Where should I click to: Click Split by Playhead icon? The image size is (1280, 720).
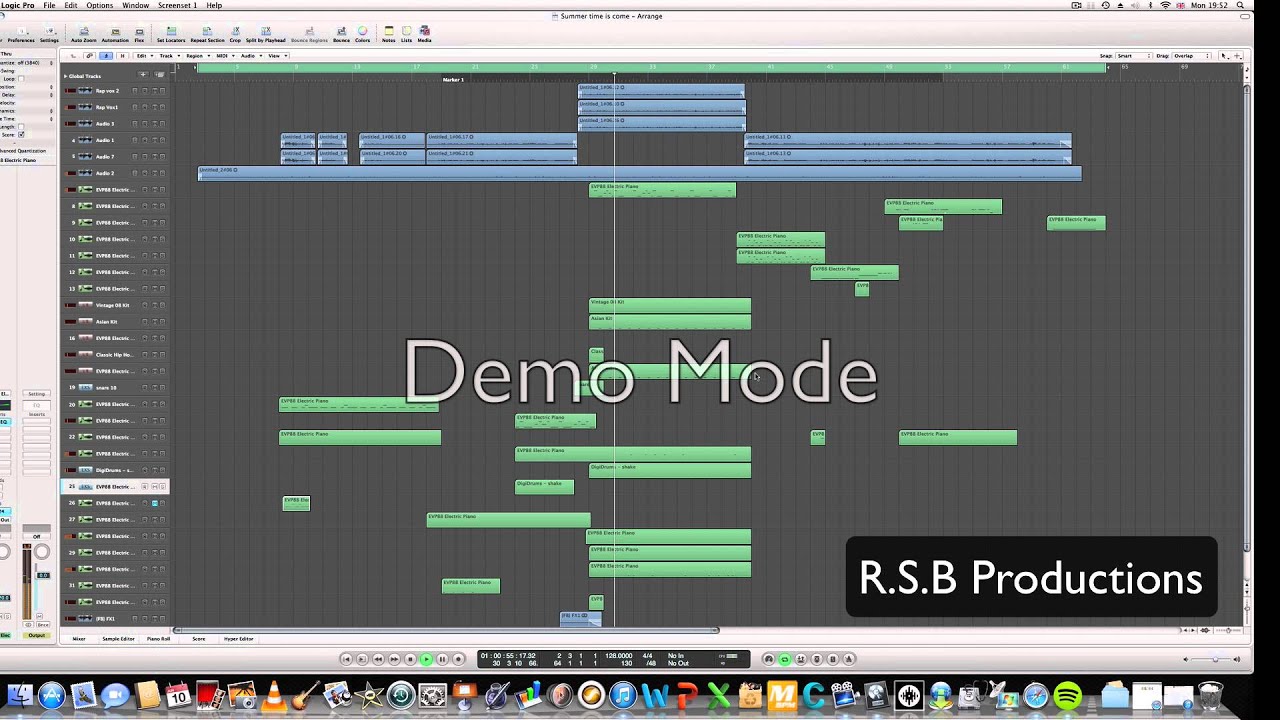266,34
